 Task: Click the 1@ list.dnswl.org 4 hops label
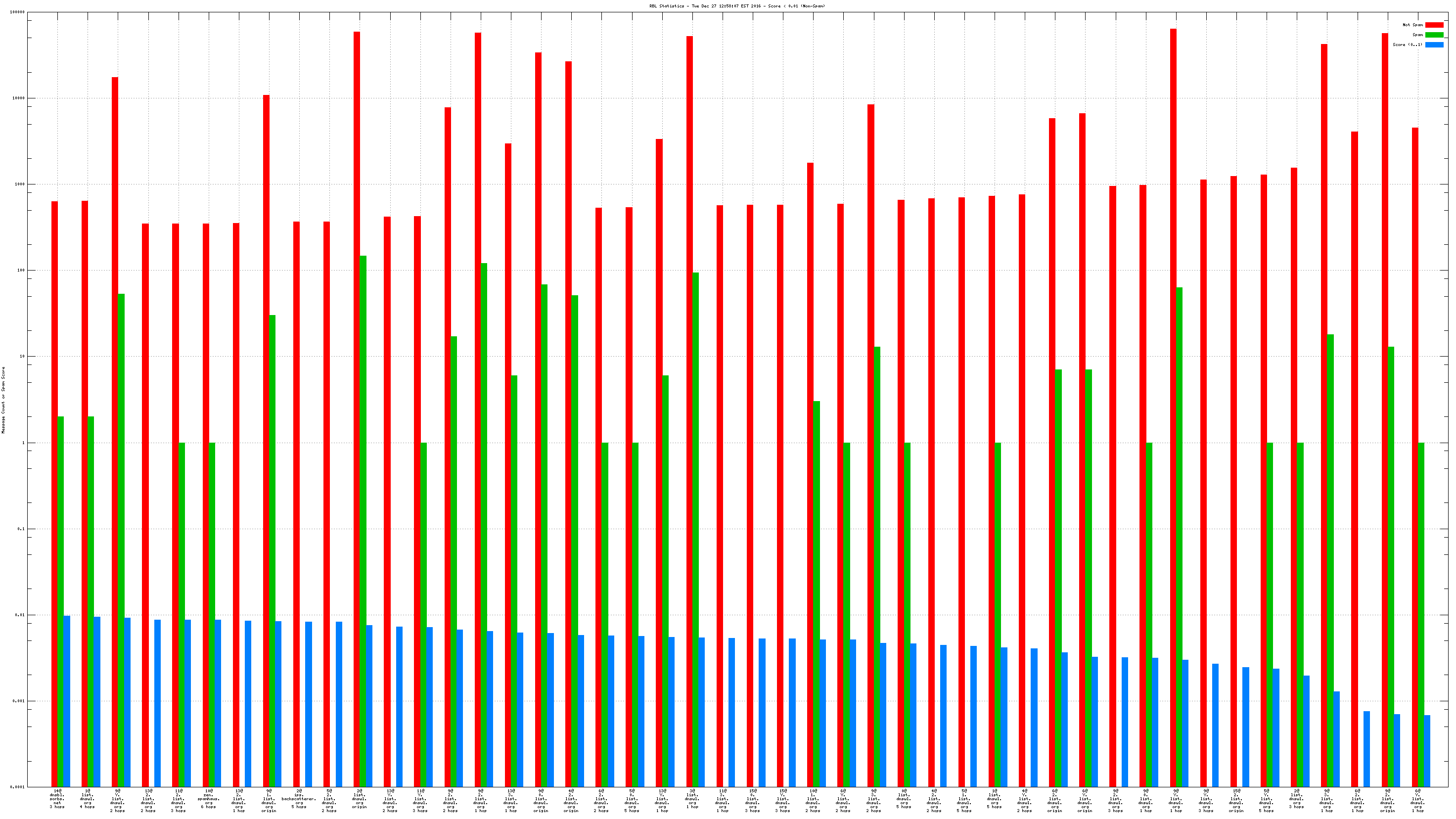click(87, 798)
